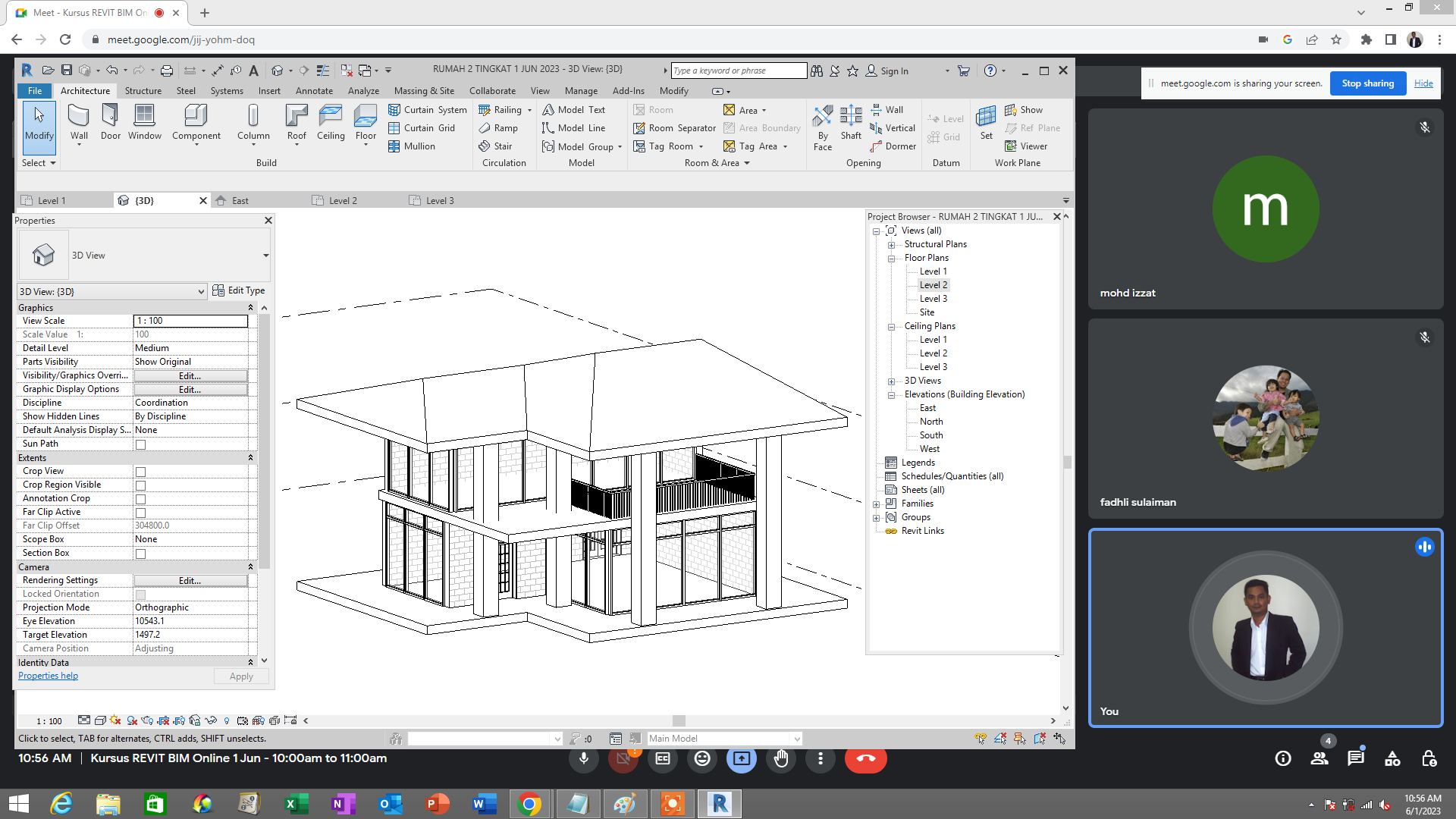Screen dimensions: 1456x819
Task: Select the Ceiling tool
Action: coord(331,123)
